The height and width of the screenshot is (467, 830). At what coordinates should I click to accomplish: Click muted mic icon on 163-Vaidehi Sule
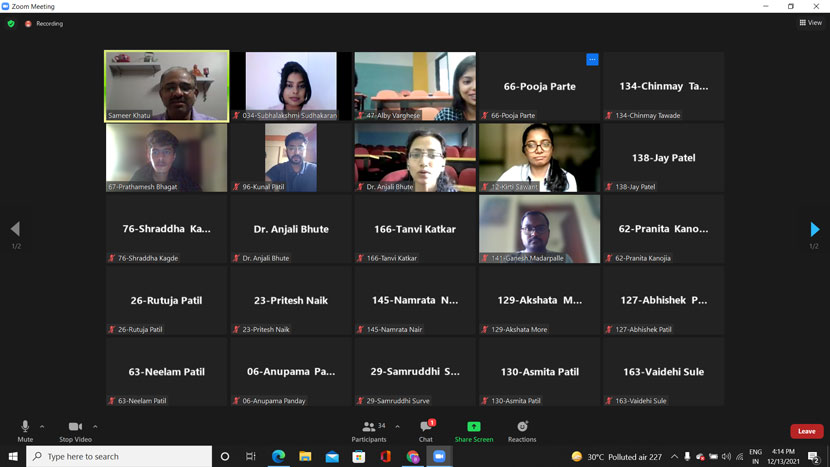point(609,401)
